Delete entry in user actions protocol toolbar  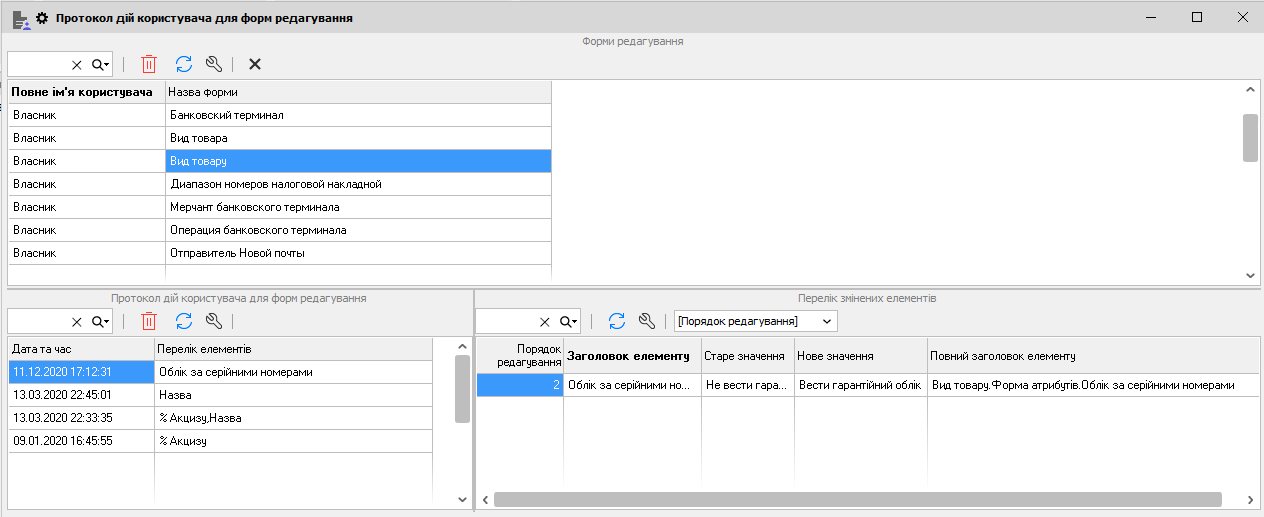(149, 321)
